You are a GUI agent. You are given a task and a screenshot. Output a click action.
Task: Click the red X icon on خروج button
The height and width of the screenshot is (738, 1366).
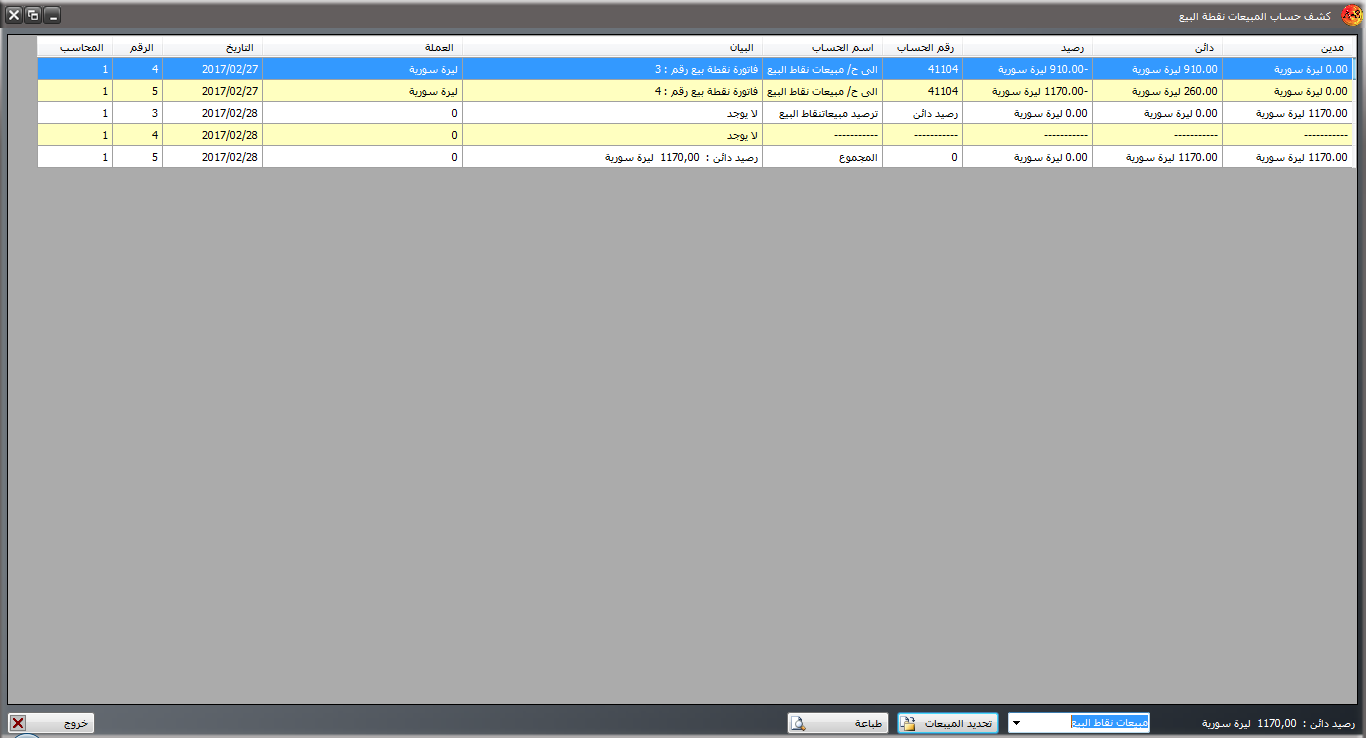pyautogui.click(x=18, y=723)
